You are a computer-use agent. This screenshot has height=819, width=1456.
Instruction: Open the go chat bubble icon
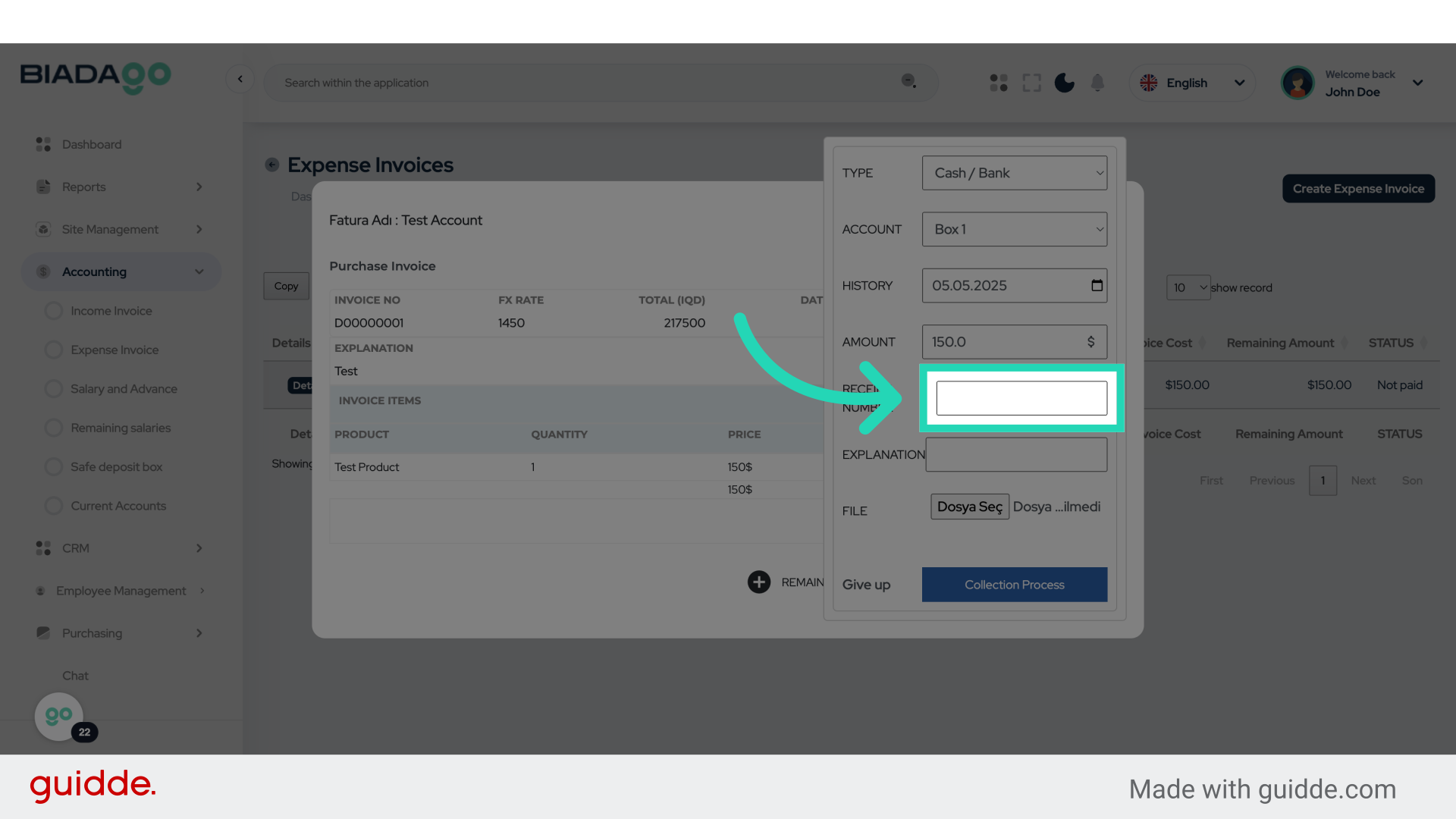[x=59, y=716]
